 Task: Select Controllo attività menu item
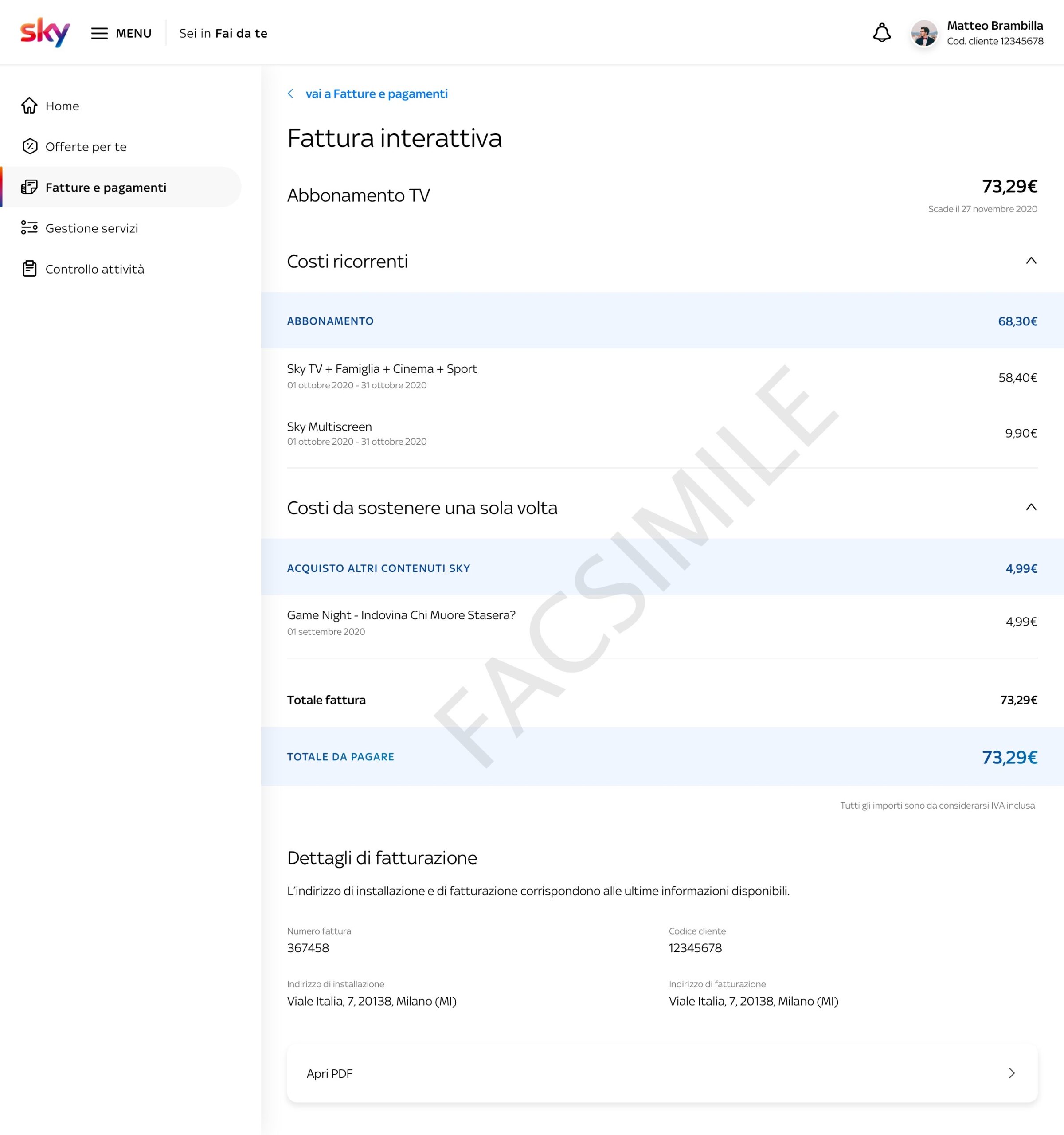point(95,269)
